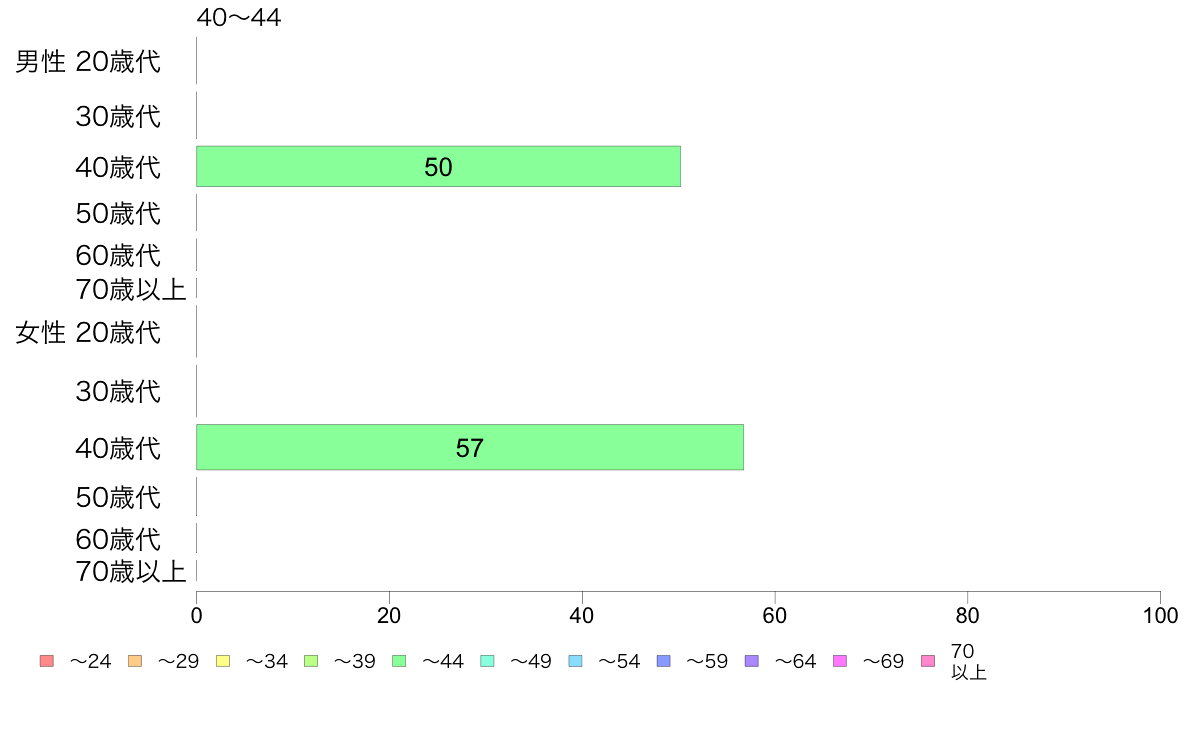Click the 40~44 chart title

coord(239,17)
